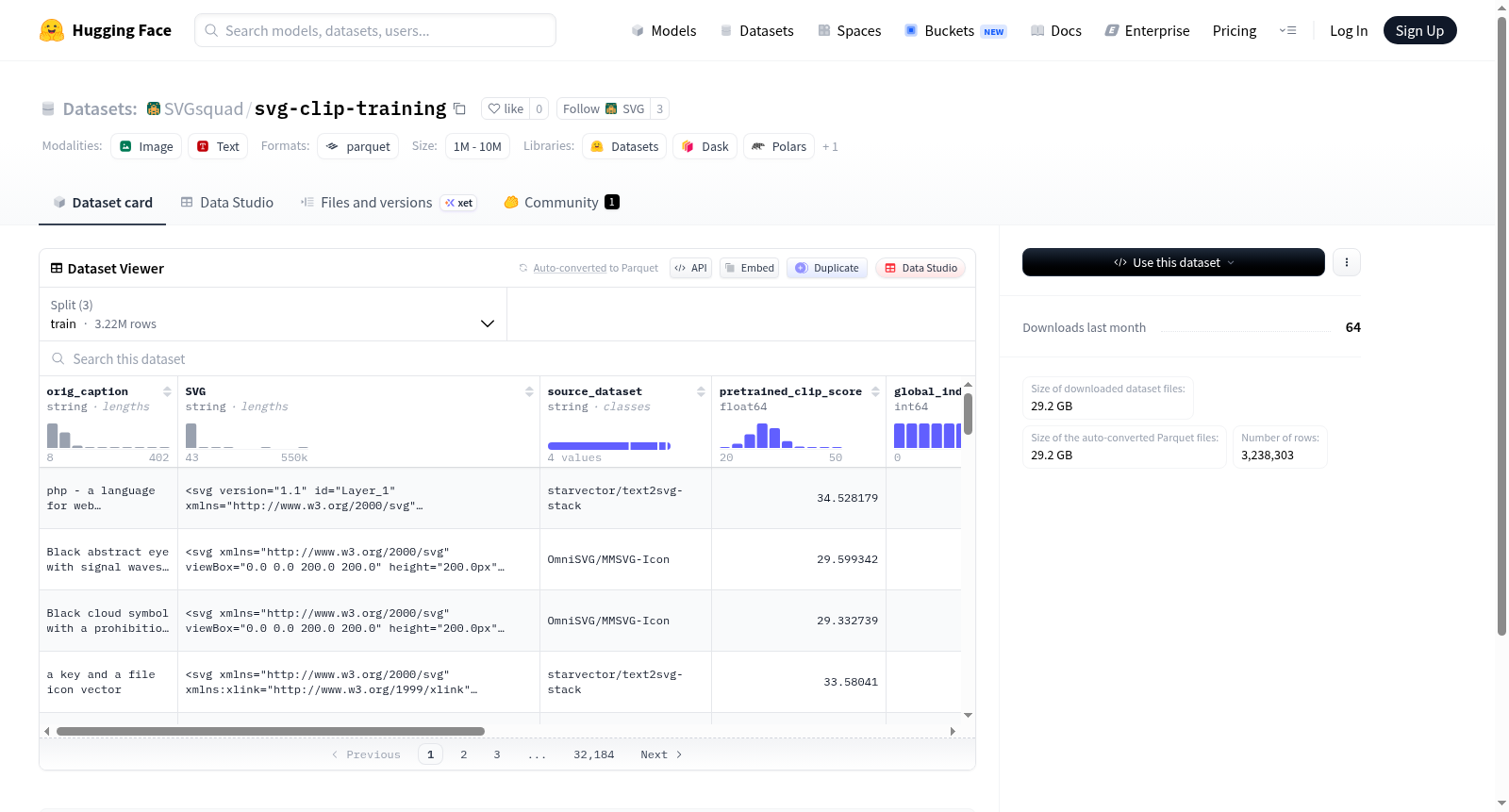Click Follow SVG button
Viewport: 1509px width, 812px height.
604,108
